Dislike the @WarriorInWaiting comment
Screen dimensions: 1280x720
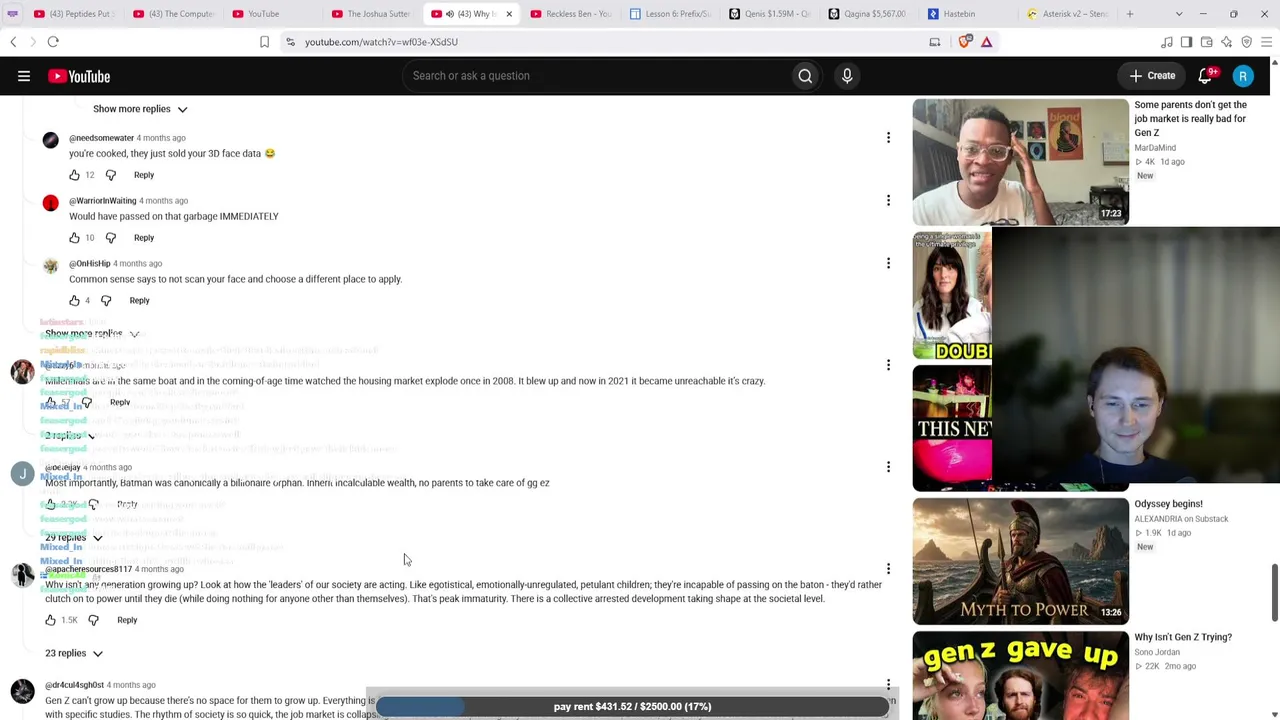(111, 238)
